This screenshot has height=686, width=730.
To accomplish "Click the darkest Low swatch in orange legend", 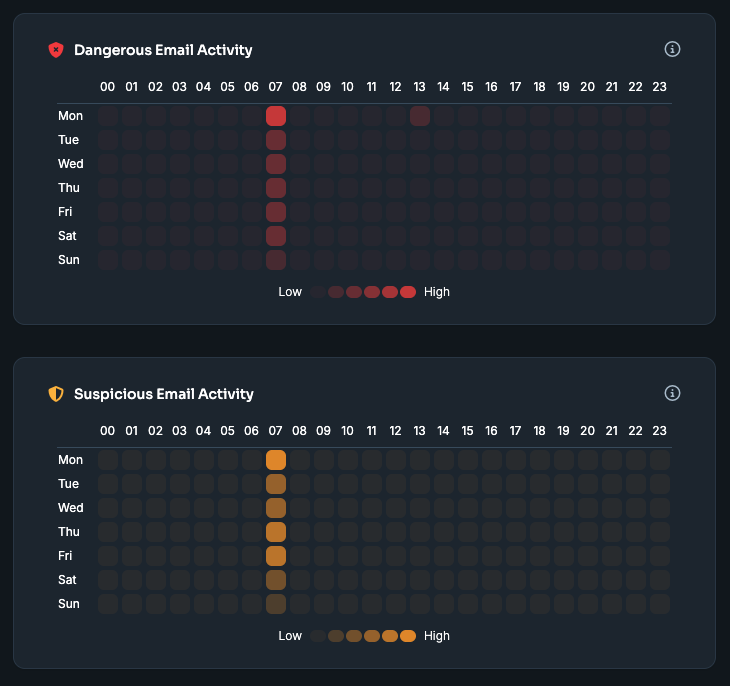I will (x=318, y=636).
